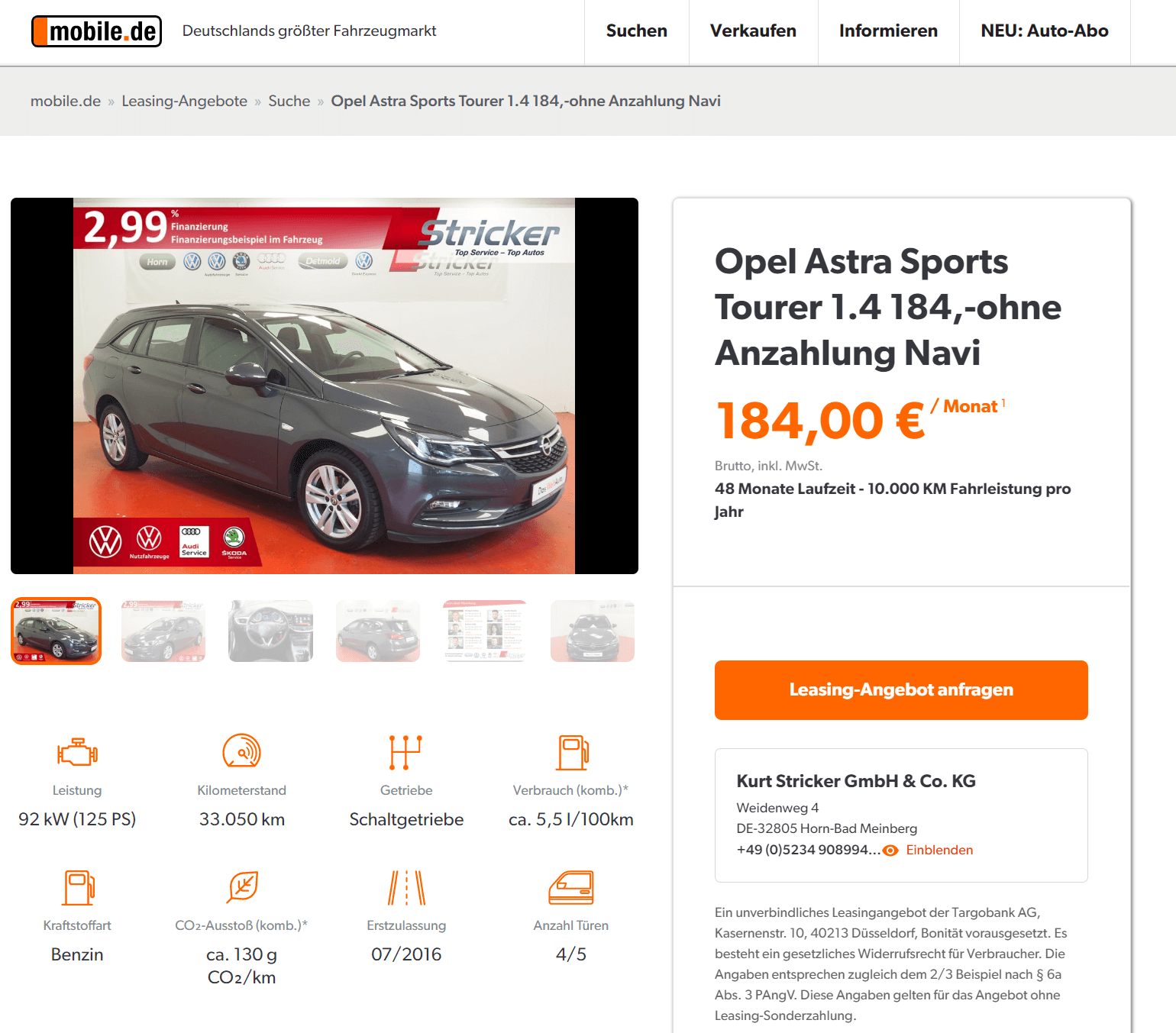Click the 33.050 km value

(242, 819)
